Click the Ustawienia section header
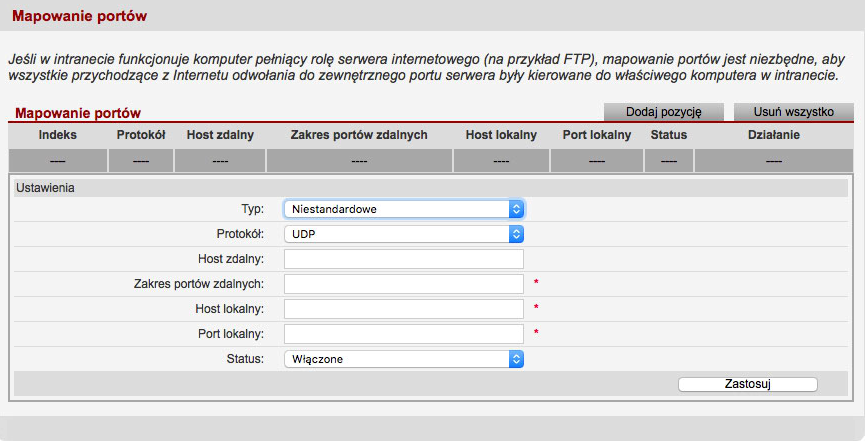 click(46, 187)
